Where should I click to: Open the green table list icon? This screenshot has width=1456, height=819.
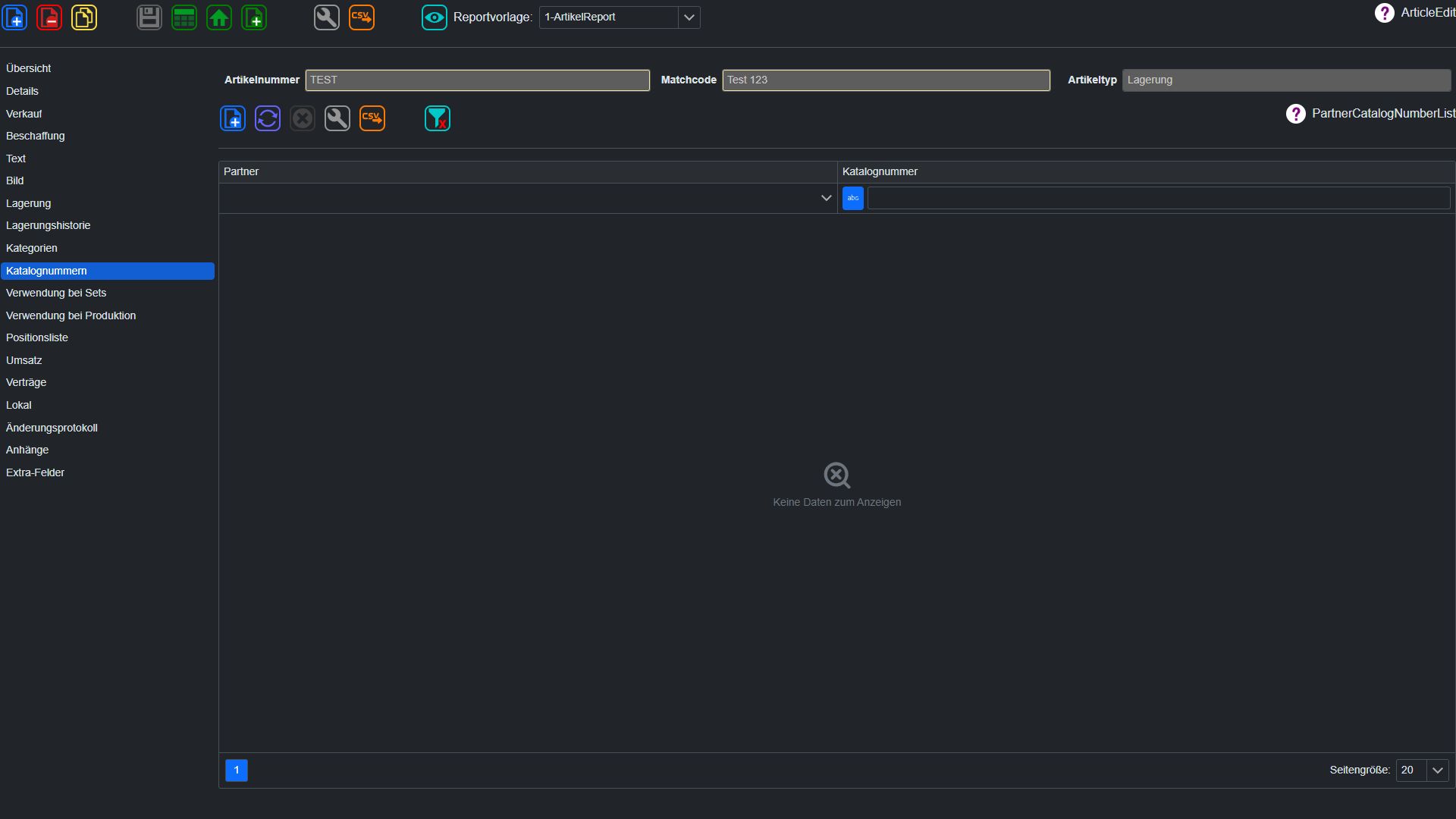tap(184, 17)
